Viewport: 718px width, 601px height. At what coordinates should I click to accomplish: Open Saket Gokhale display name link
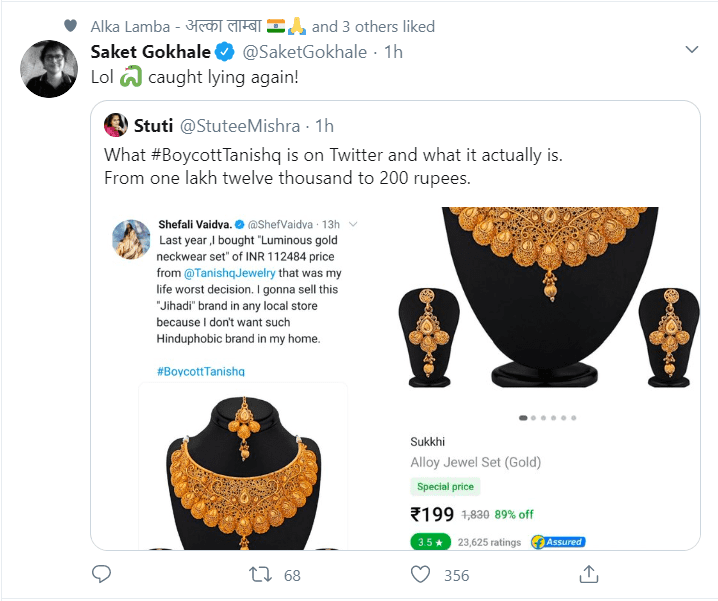pyautogui.click(x=151, y=52)
